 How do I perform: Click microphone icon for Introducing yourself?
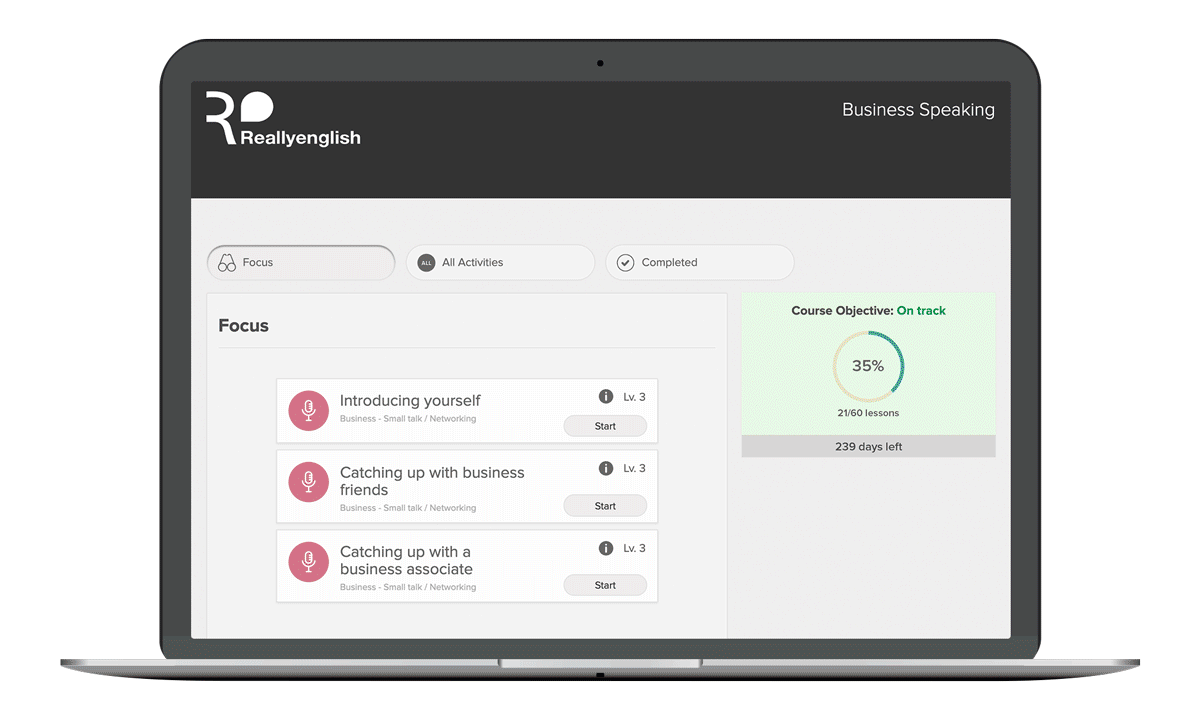(x=308, y=411)
